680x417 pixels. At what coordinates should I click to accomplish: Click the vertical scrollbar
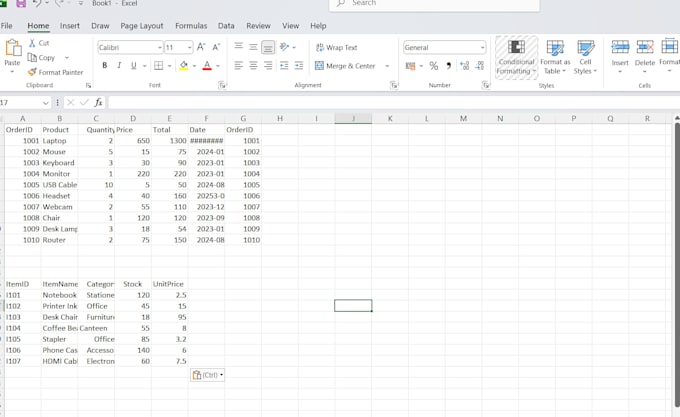point(677,264)
